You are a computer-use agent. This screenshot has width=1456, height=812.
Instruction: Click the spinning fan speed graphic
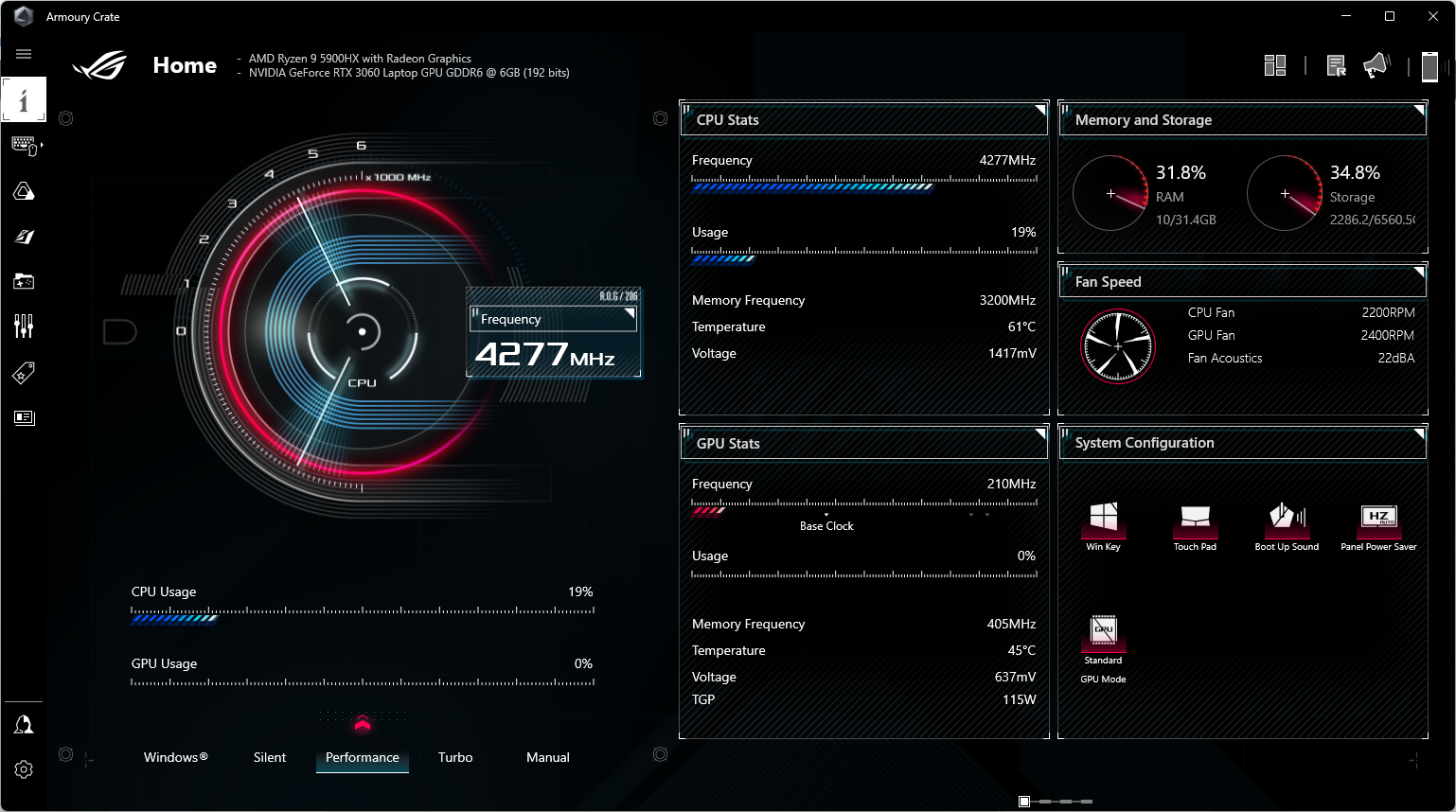coord(1118,346)
